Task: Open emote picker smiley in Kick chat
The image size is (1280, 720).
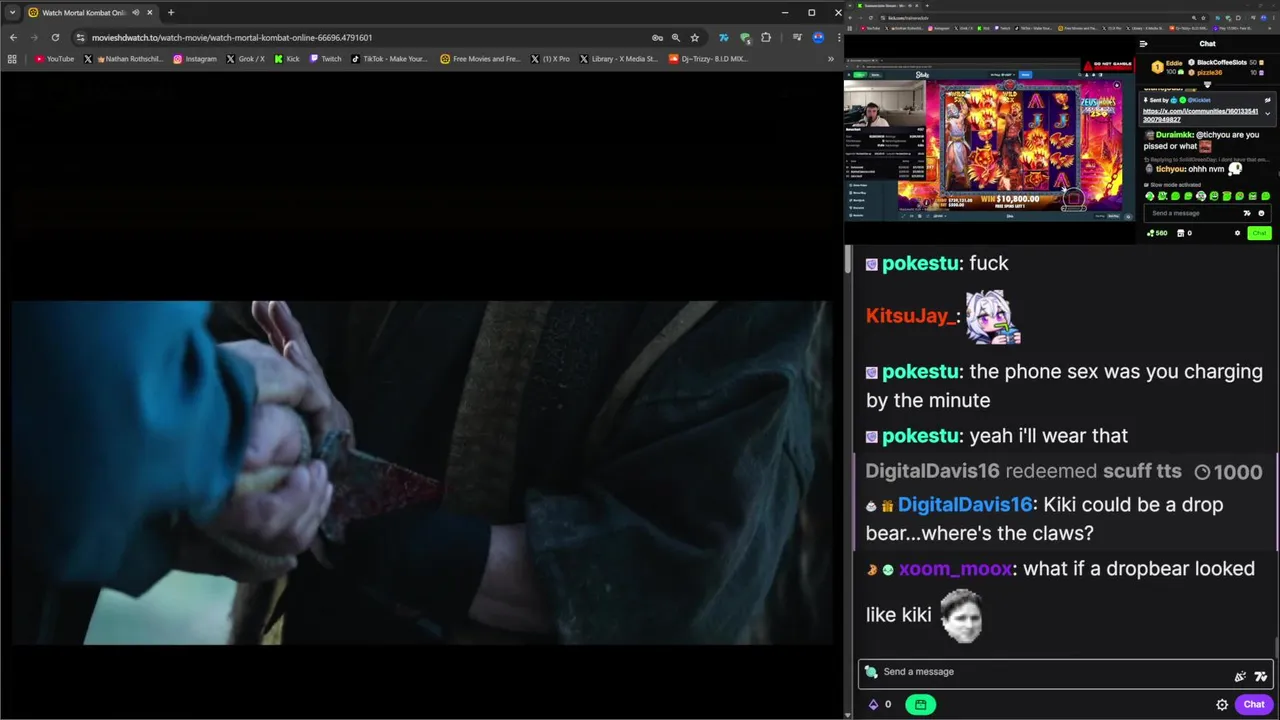Action: pos(1261,213)
